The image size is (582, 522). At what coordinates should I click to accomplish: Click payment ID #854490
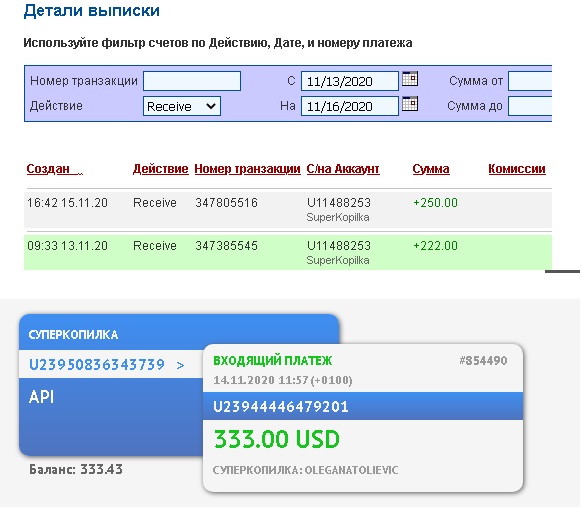tap(483, 360)
